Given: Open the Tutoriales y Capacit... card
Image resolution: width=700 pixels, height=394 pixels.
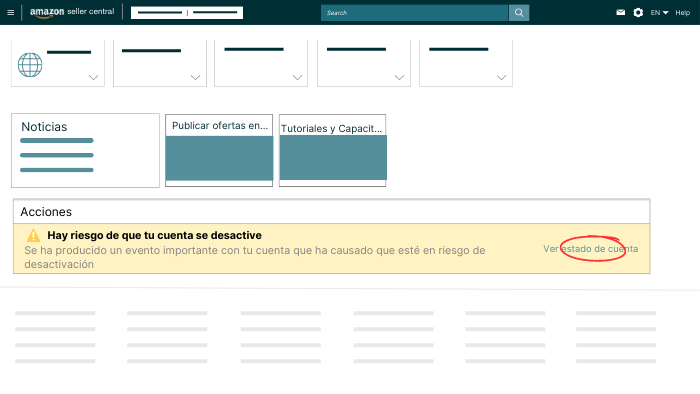Looking at the screenshot, I should 333,150.
